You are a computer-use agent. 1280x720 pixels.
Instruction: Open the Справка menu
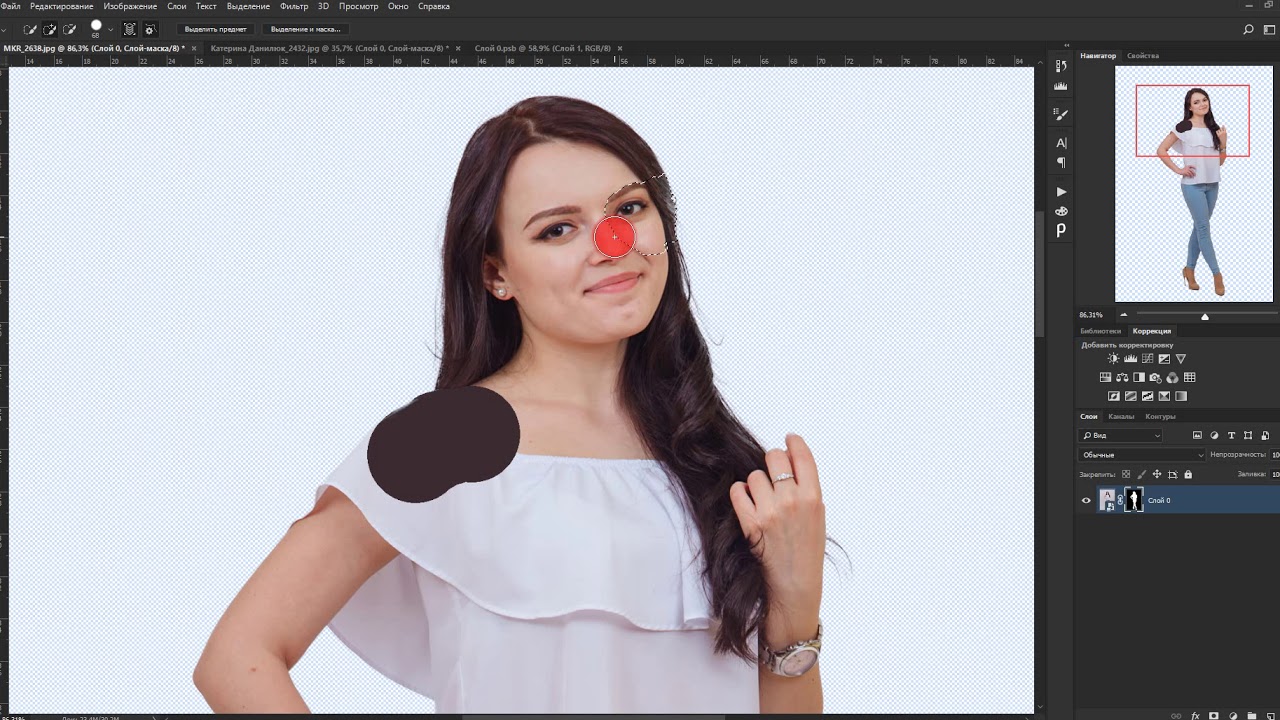433,6
